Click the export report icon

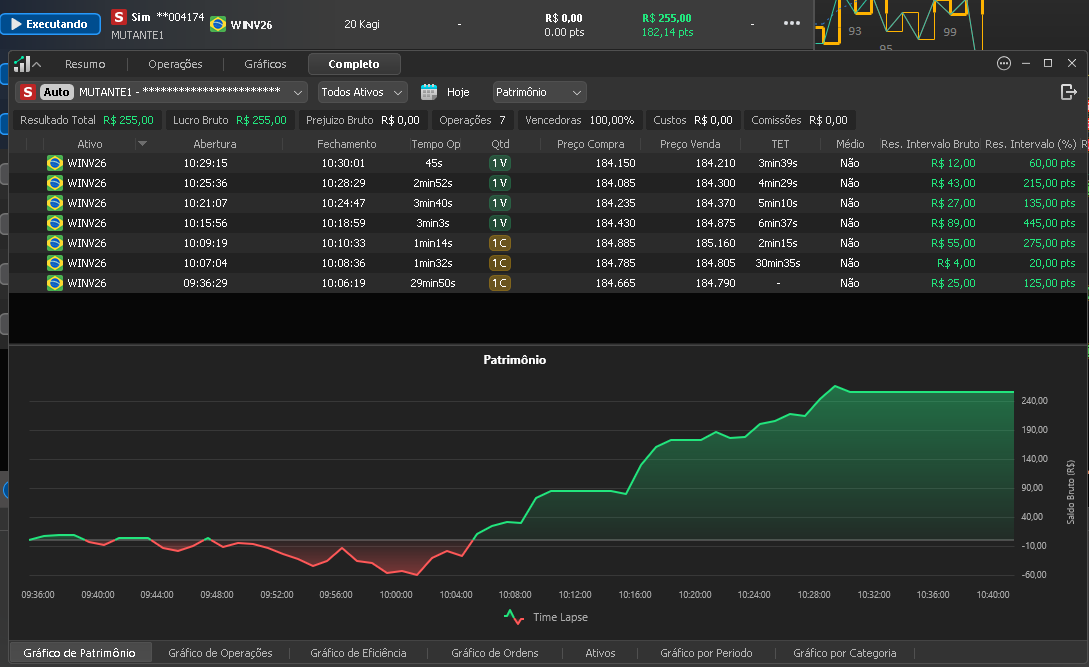1069,92
